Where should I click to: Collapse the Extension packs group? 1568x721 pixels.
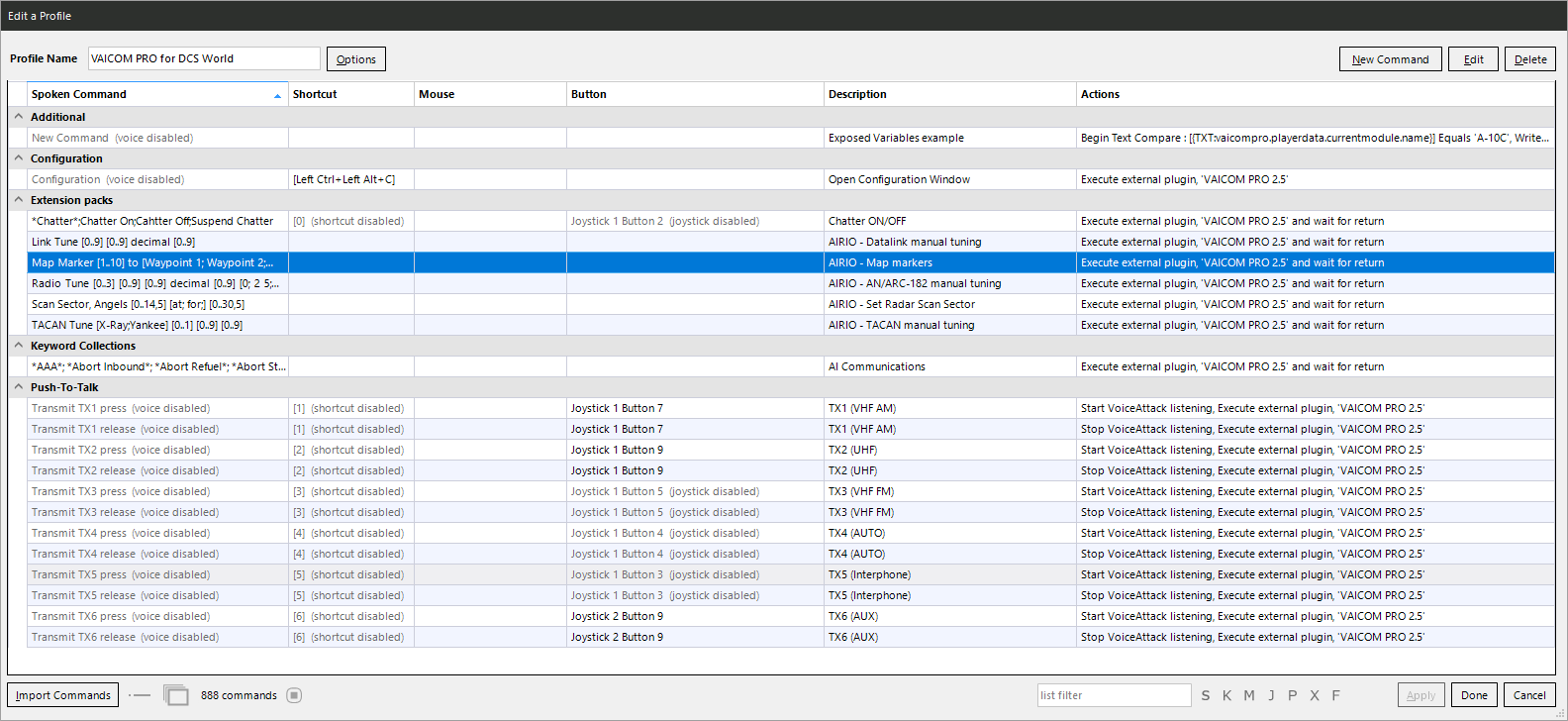click(x=18, y=200)
